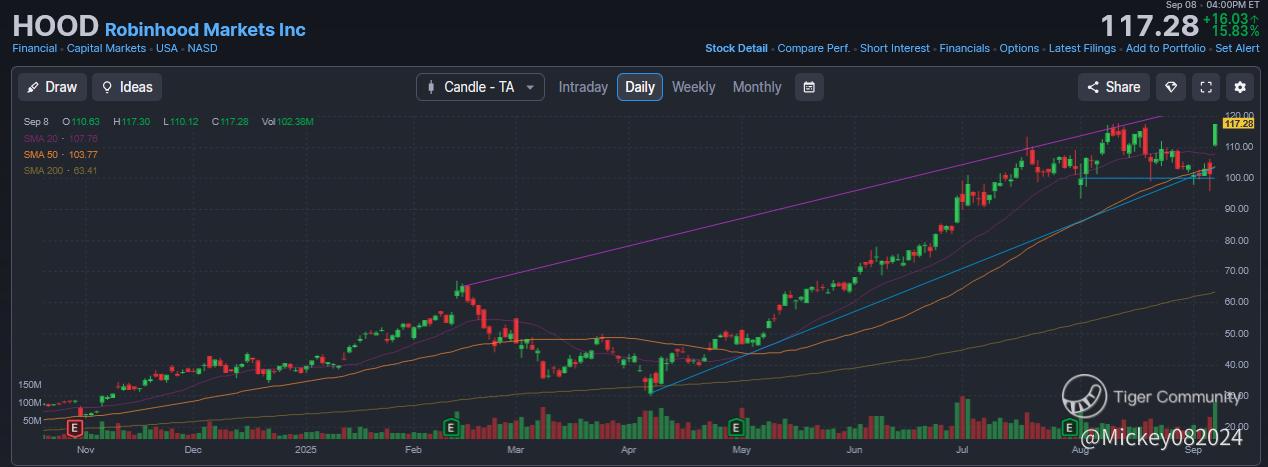
Task: Expand the Candle - TA chart type dropdown
Action: (481, 87)
